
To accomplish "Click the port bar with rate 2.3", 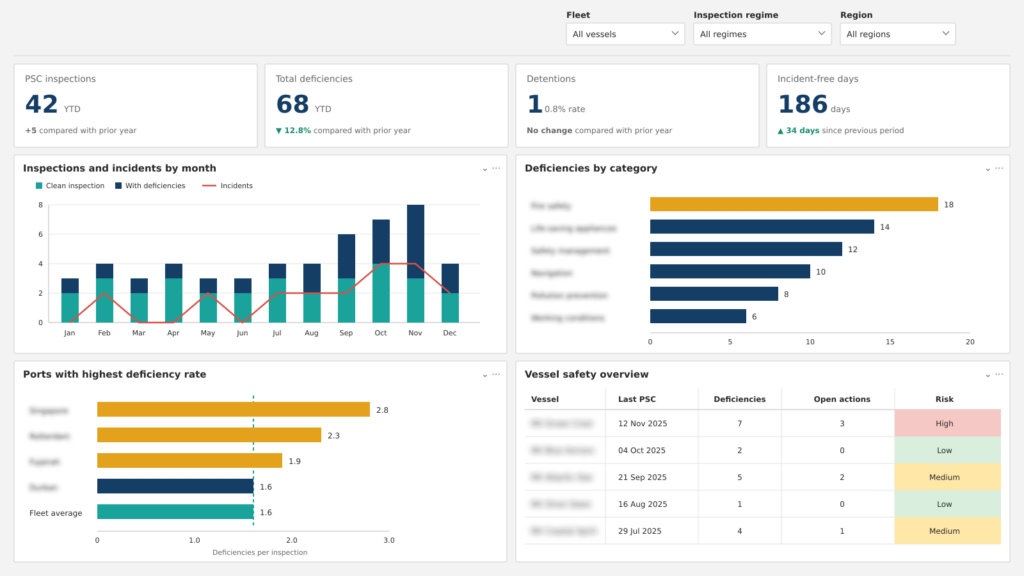I will pos(209,435).
